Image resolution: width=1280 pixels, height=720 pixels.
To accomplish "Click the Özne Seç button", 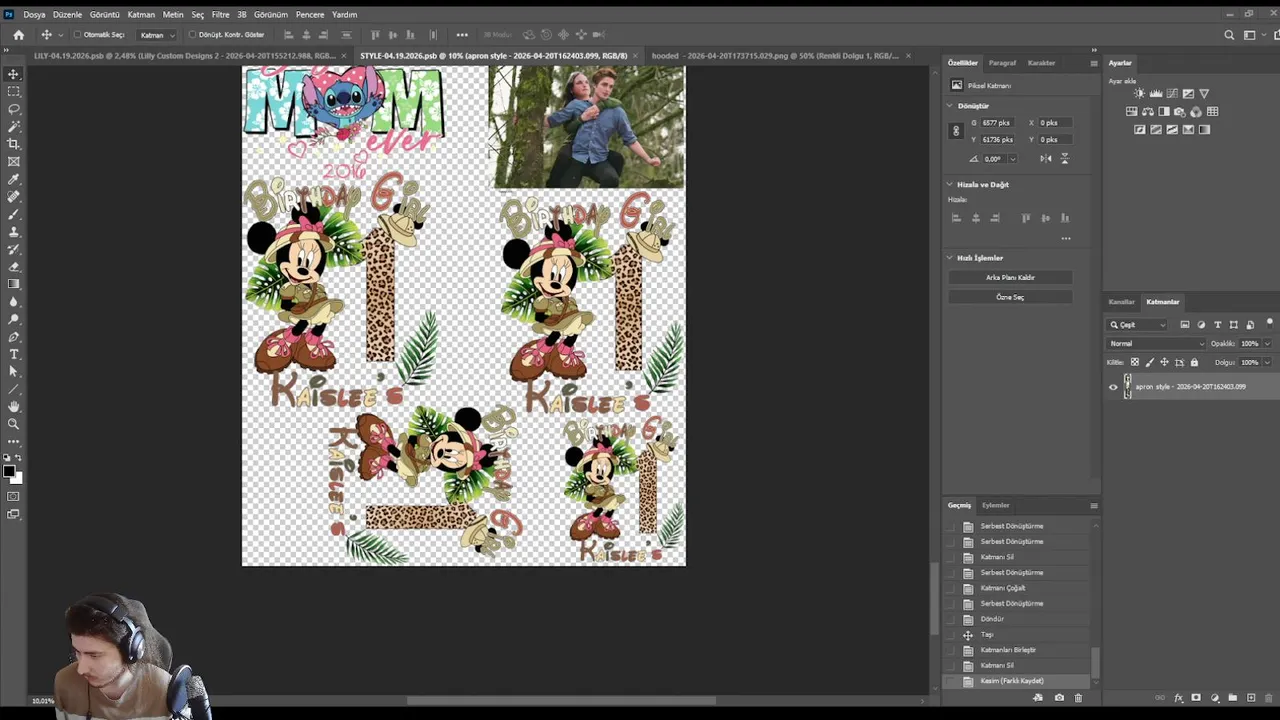I will (1010, 297).
